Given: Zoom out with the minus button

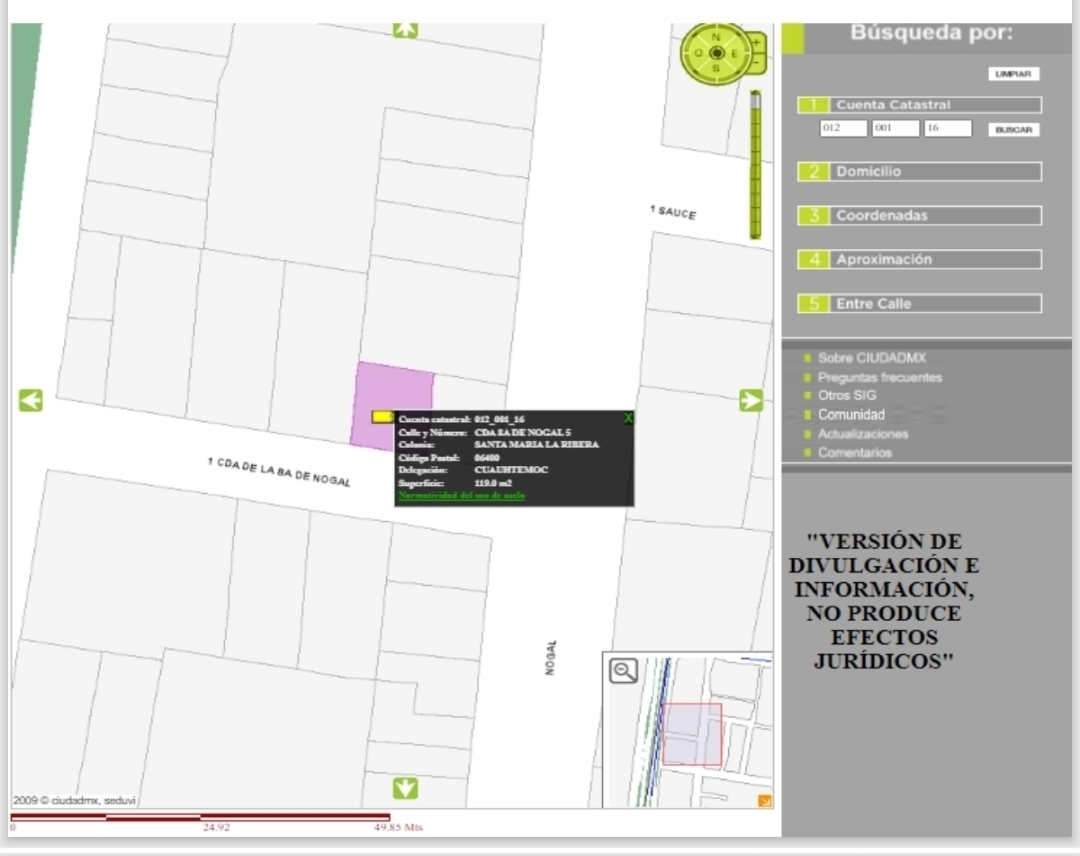Looking at the screenshot, I should pos(757,64).
